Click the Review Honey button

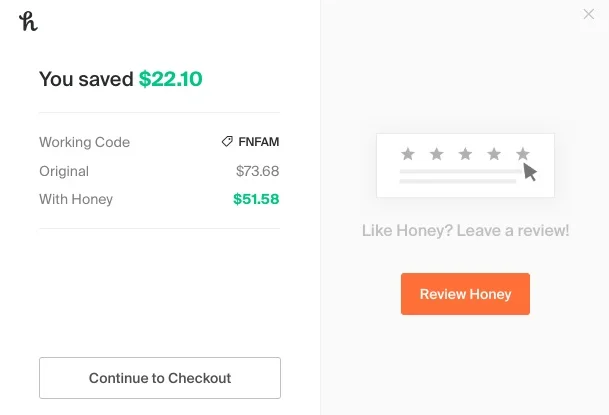tap(465, 294)
